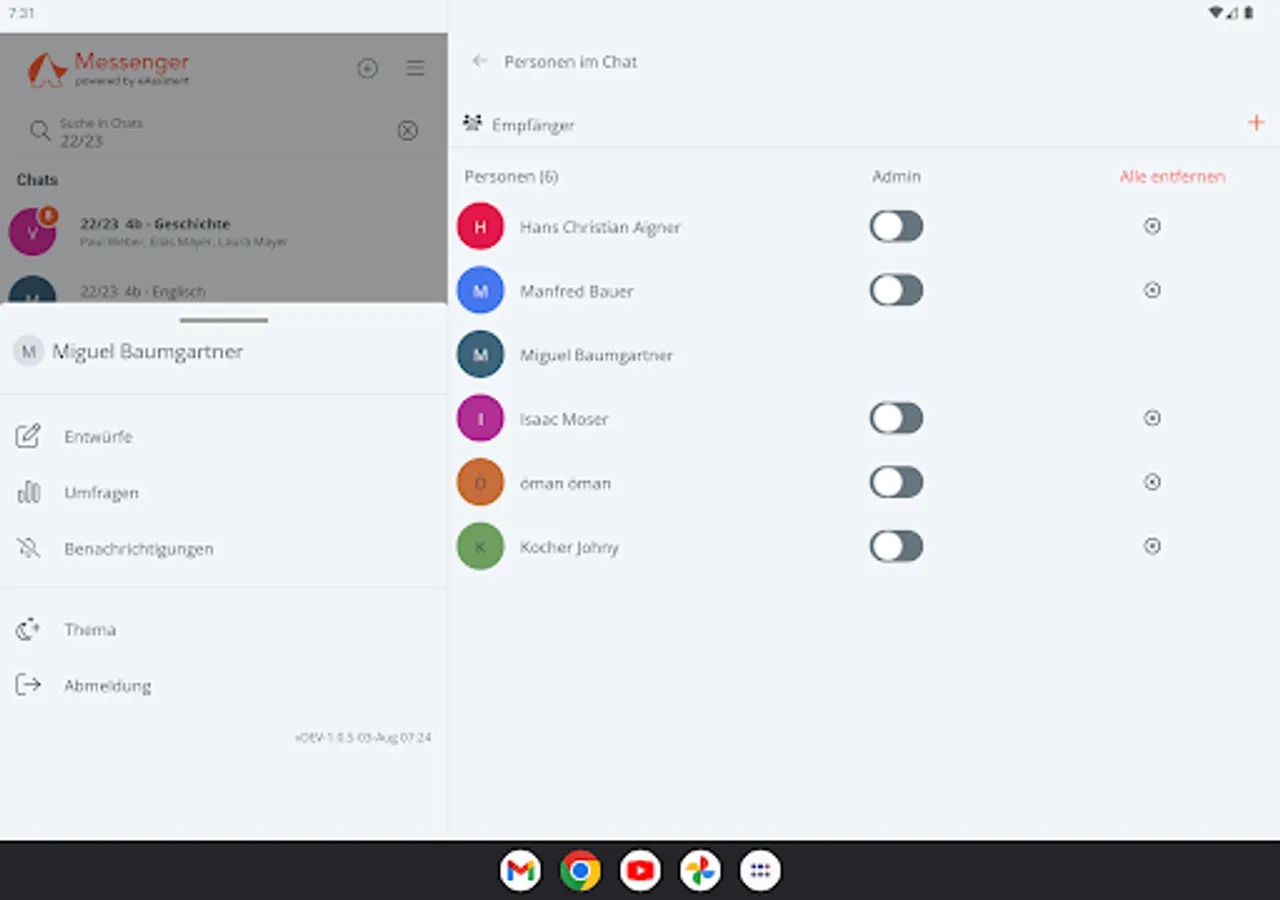Open Gmail from the taskbar
Screen dimensions: 1280x900
(x=520, y=871)
